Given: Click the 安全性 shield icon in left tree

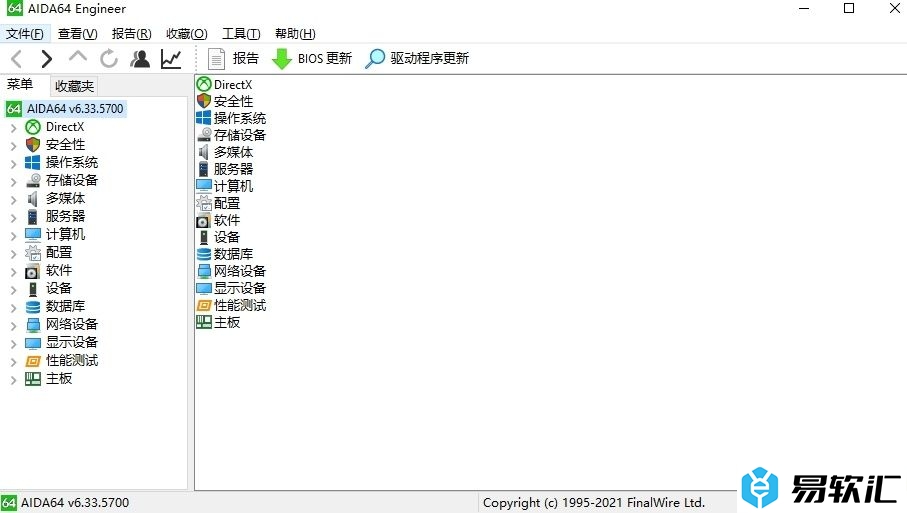Looking at the screenshot, I should (33, 145).
